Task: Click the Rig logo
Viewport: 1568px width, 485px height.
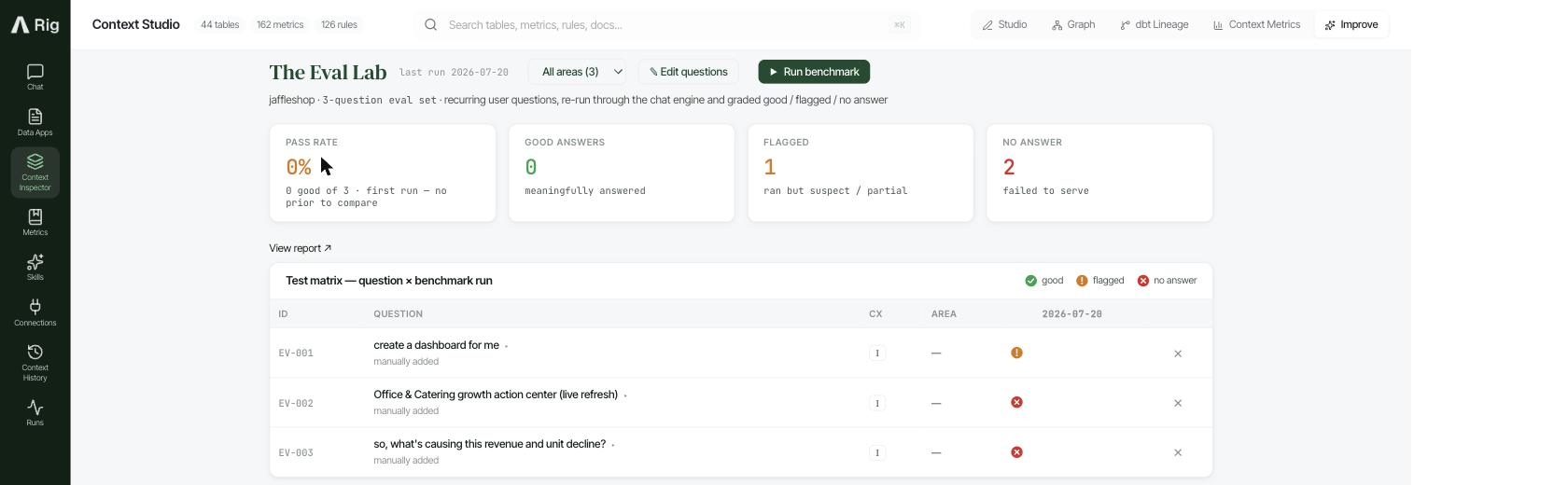Action: (x=35, y=24)
